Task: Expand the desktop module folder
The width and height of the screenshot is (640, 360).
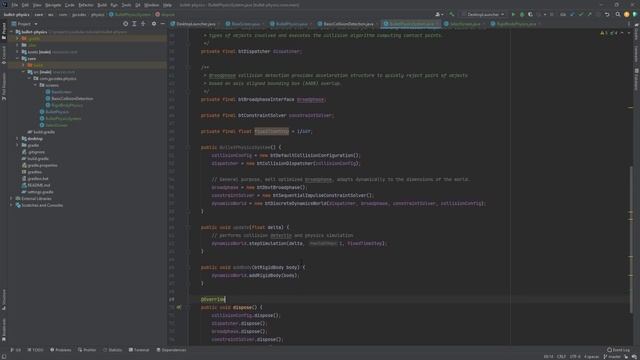Action: (17, 139)
